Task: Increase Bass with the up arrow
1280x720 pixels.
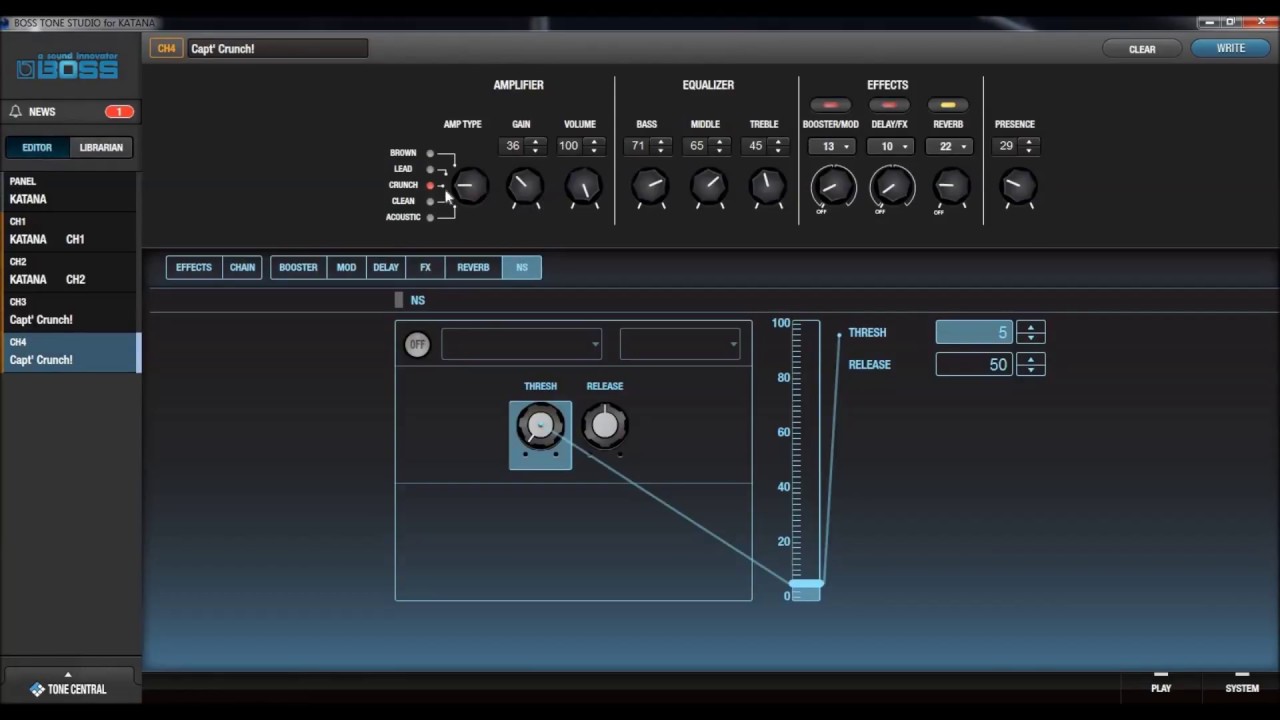Action: [661, 141]
